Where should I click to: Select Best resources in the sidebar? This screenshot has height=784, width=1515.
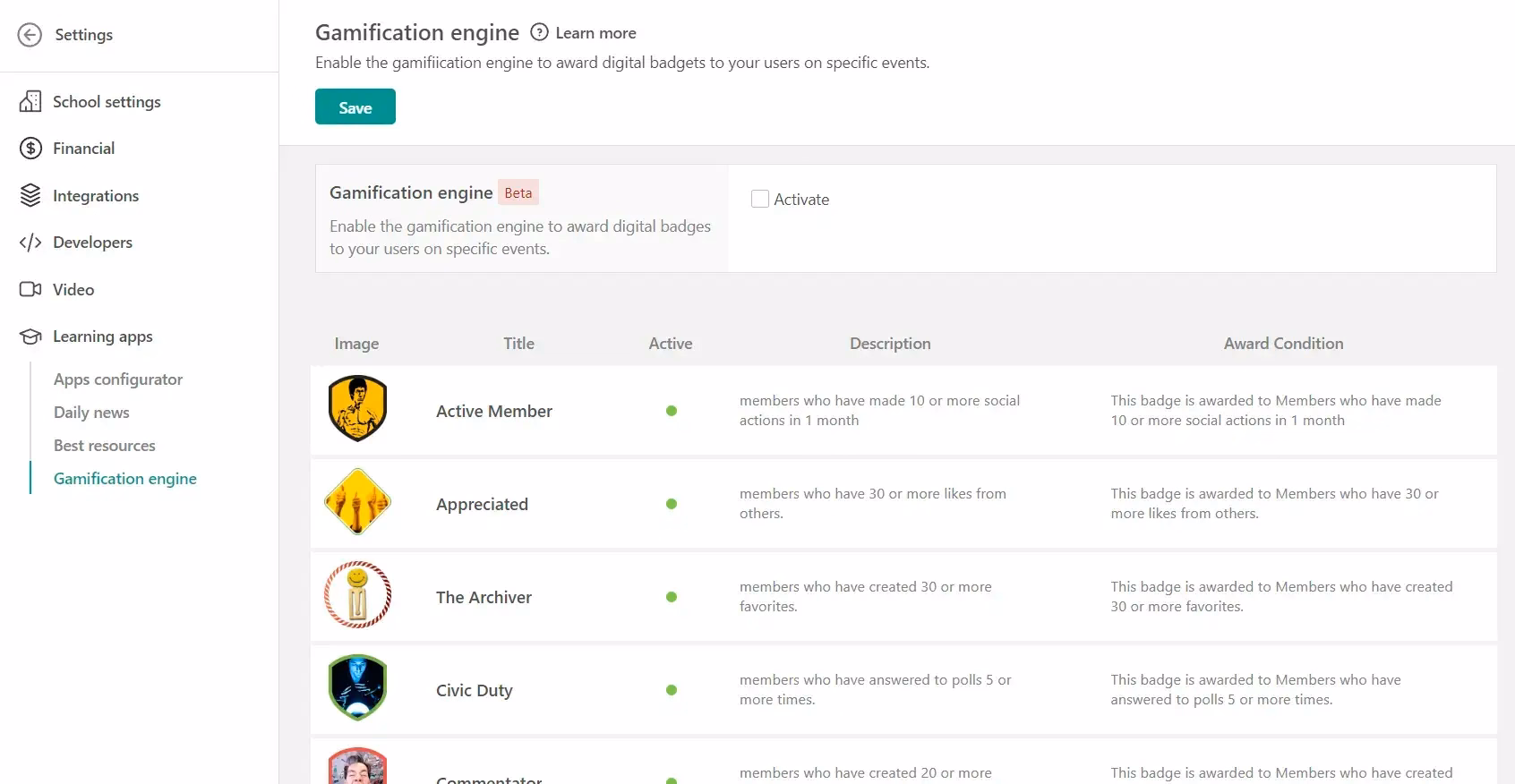pos(105,446)
